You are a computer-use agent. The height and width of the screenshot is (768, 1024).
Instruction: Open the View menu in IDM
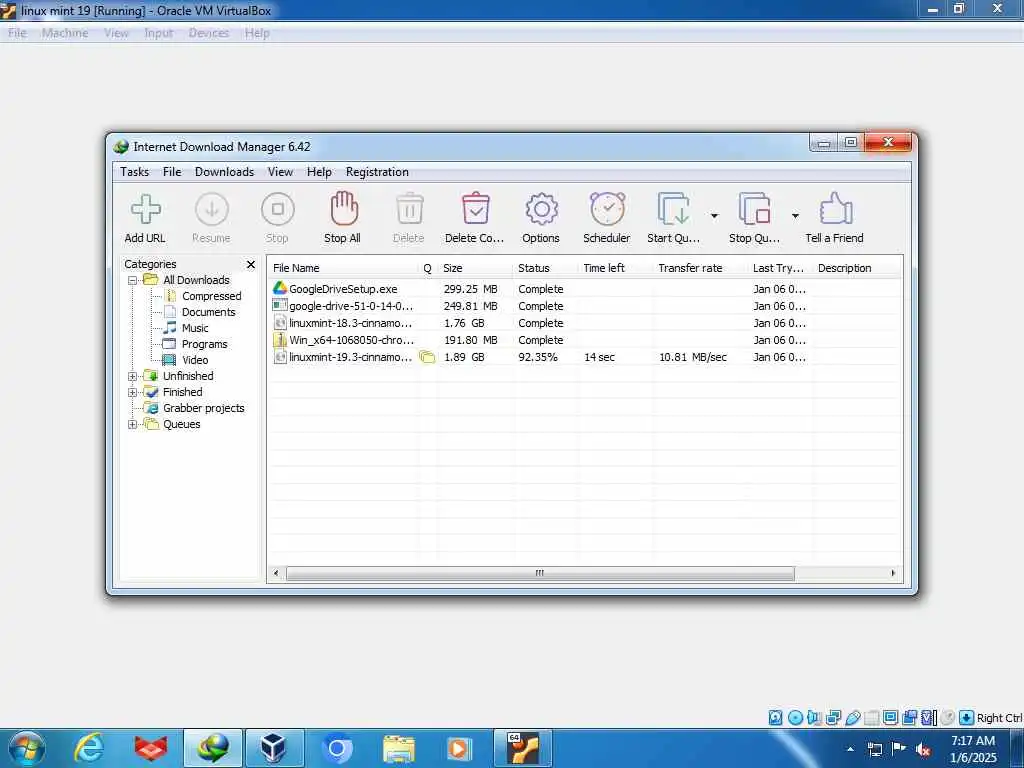280,172
